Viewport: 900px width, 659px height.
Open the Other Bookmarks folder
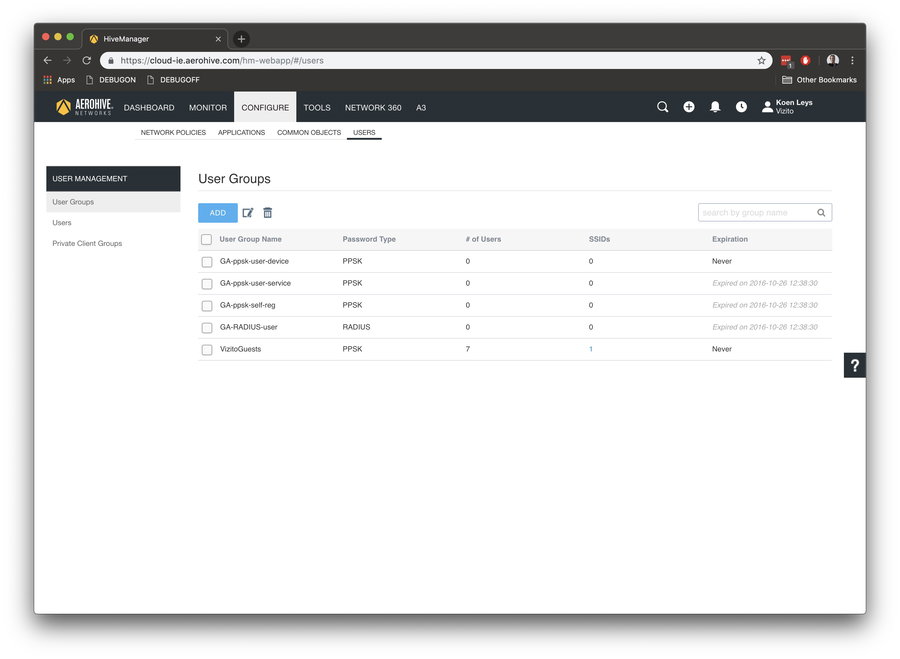819,80
